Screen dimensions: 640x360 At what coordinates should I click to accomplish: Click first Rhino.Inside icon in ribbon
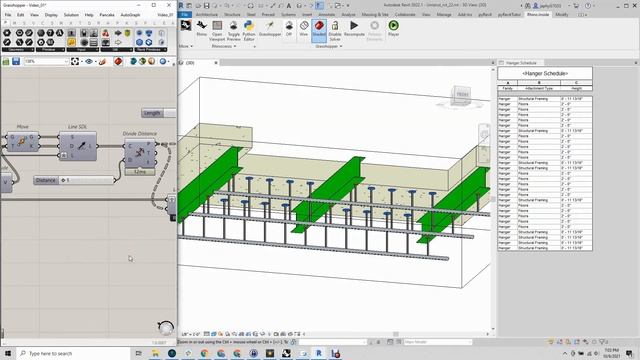pyautogui.click(x=186, y=26)
